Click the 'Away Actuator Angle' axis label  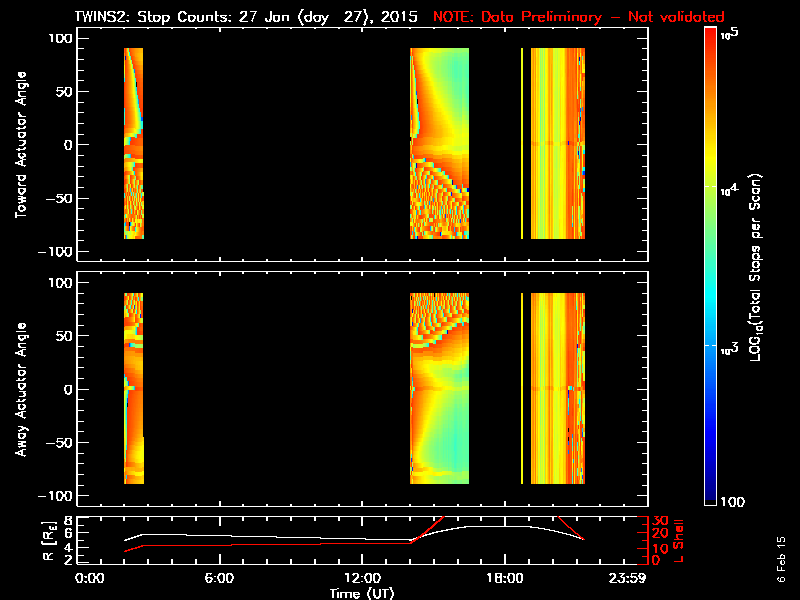[18, 389]
